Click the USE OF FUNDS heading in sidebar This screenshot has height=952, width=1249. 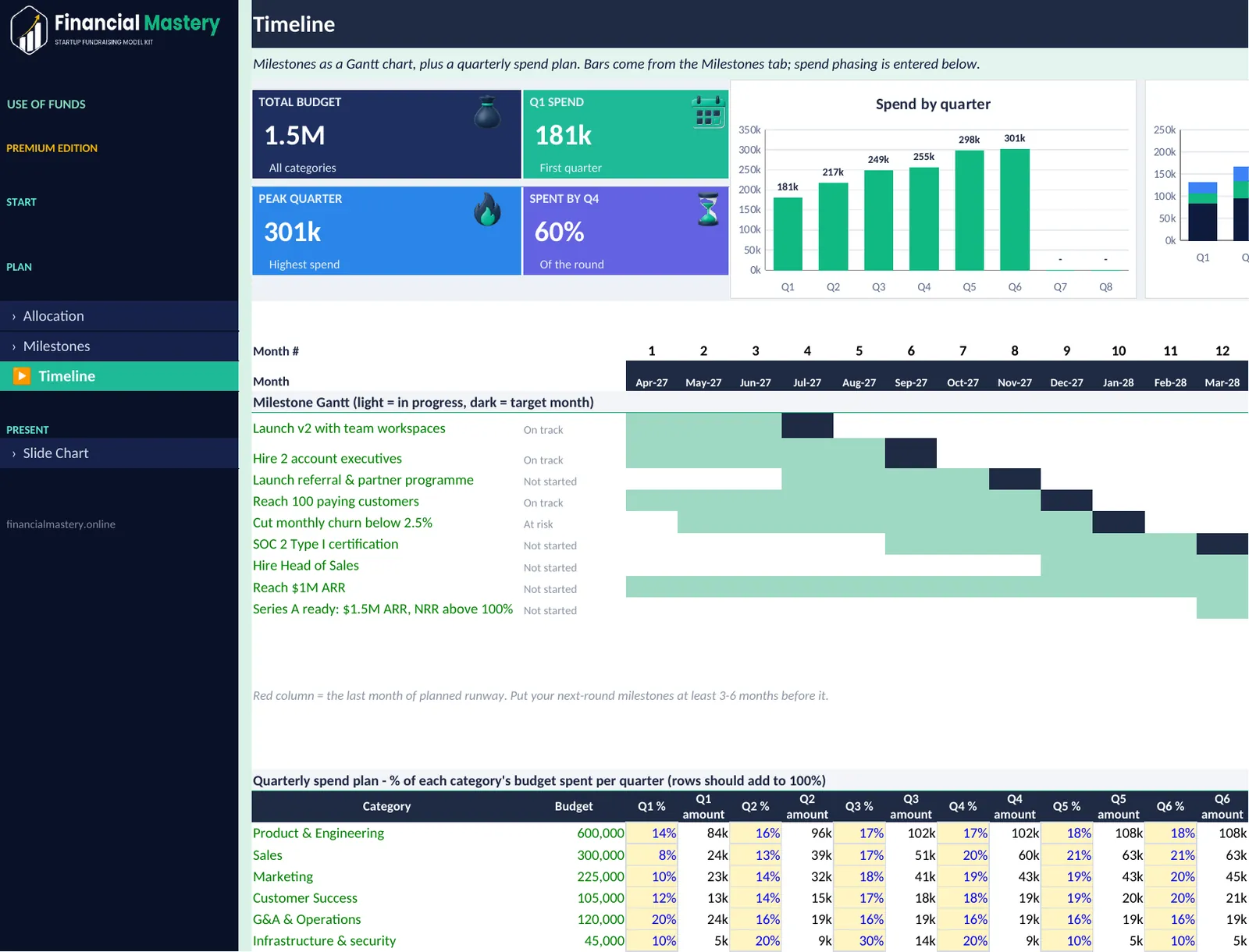tap(46, 104)
